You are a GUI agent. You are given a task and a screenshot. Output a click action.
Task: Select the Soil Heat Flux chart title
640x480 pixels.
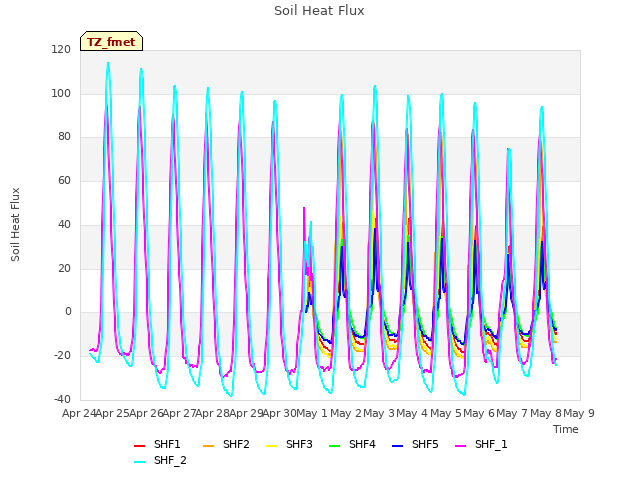point(319,10)
